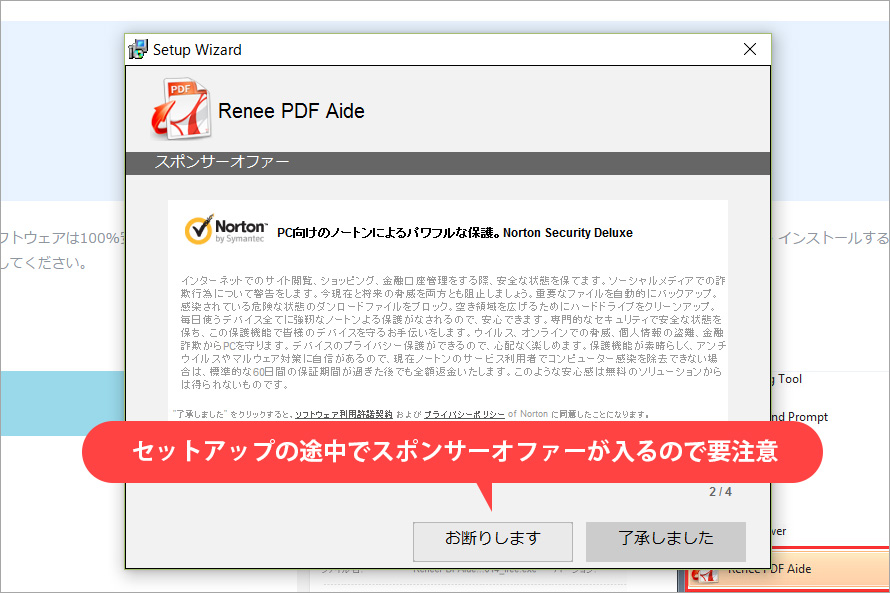Click the Setup Wizard title bar icon
This screenshot has height=593, width=890.
coord(138,50)
